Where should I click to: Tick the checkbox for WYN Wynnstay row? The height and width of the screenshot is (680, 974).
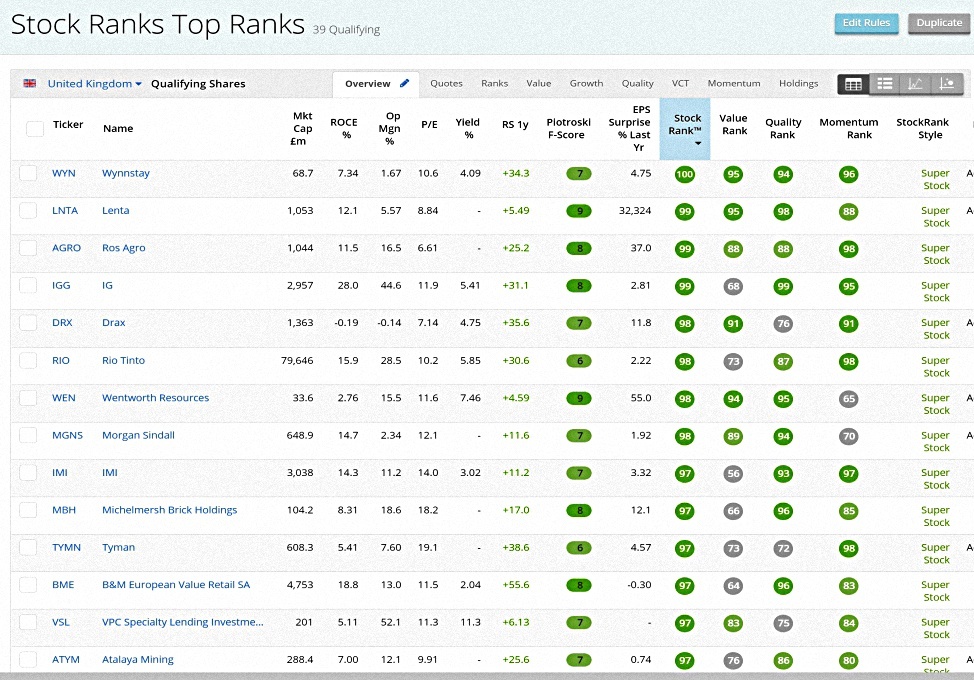28,173
